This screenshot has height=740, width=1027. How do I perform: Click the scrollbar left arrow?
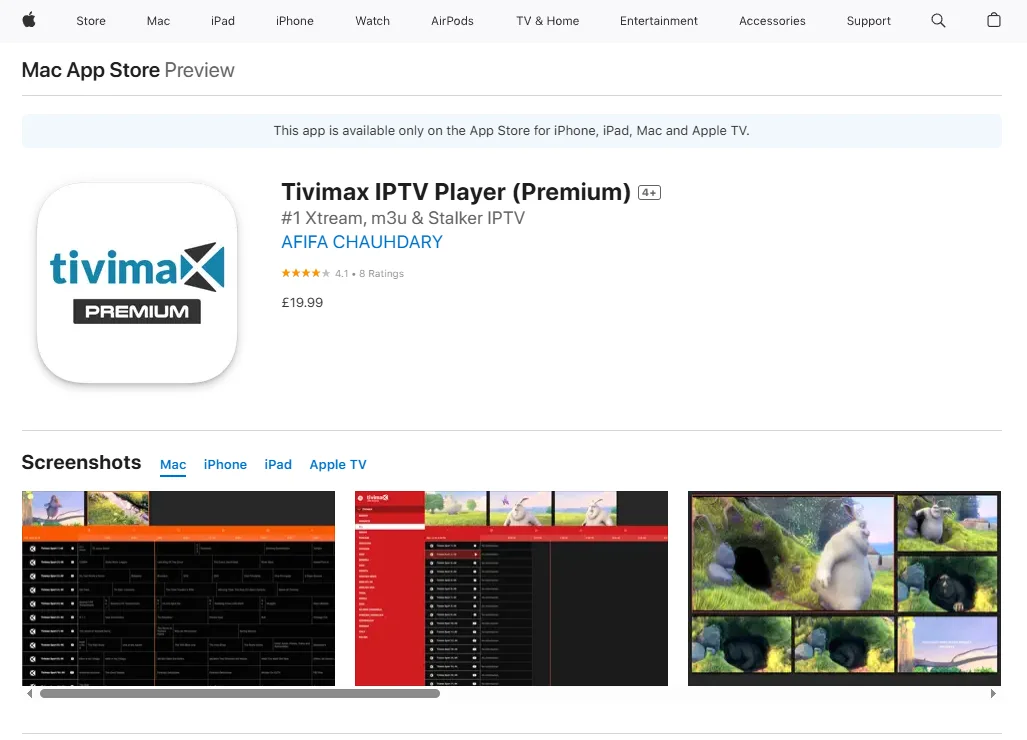pyautogui.click(x=29, y=694)
